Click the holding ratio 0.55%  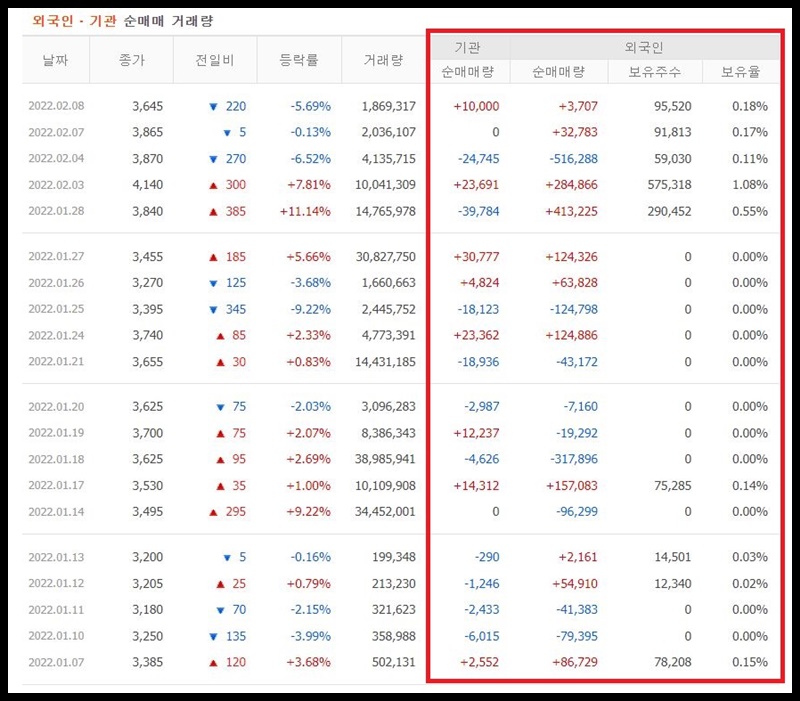(749, 211)
